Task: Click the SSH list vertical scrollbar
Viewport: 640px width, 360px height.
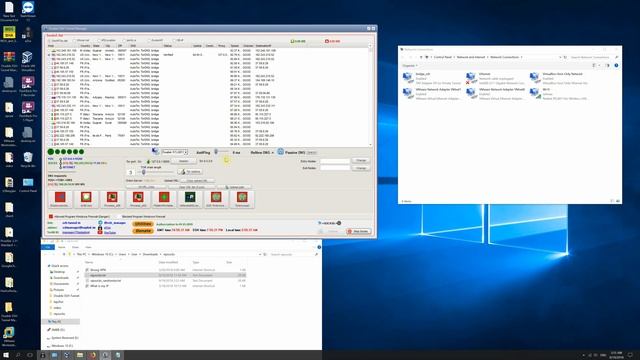Action: pyautogui.click(x=371, y=95)
